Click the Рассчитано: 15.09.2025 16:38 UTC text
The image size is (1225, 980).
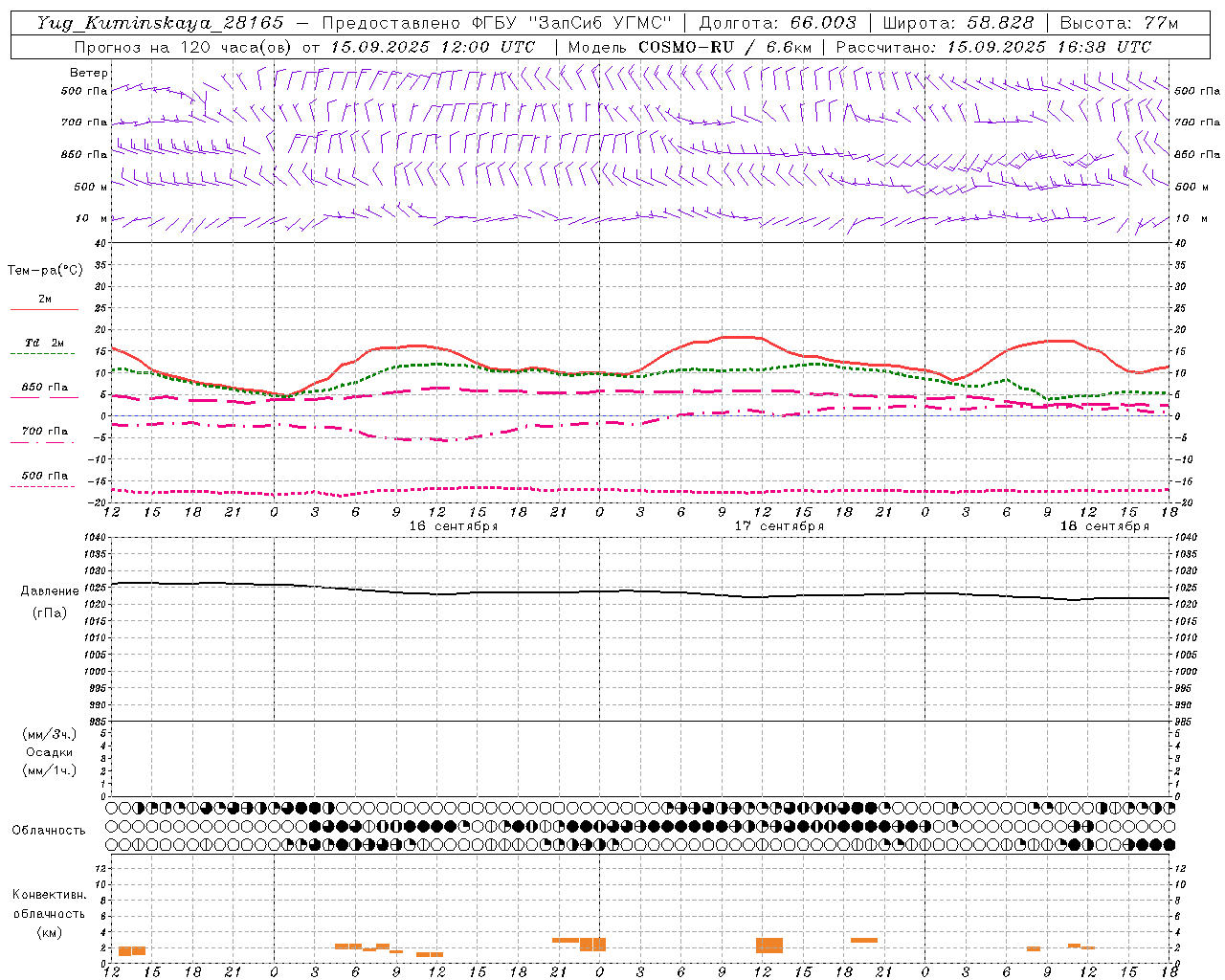[993, 47]
